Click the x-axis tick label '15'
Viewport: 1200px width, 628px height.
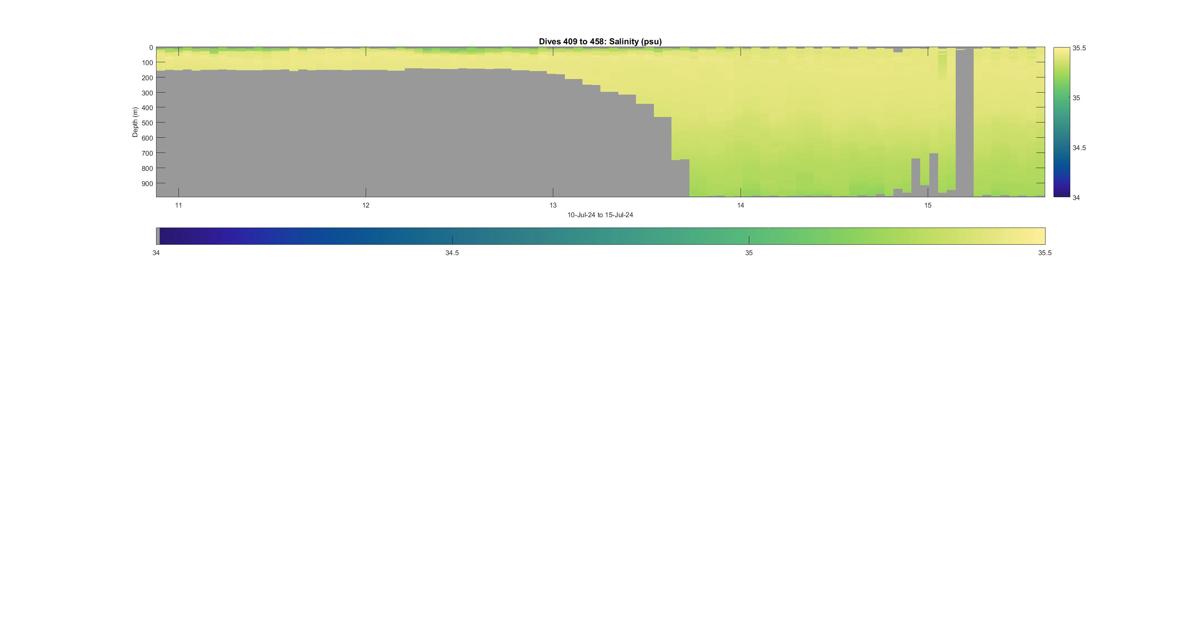tap(928, 205)
